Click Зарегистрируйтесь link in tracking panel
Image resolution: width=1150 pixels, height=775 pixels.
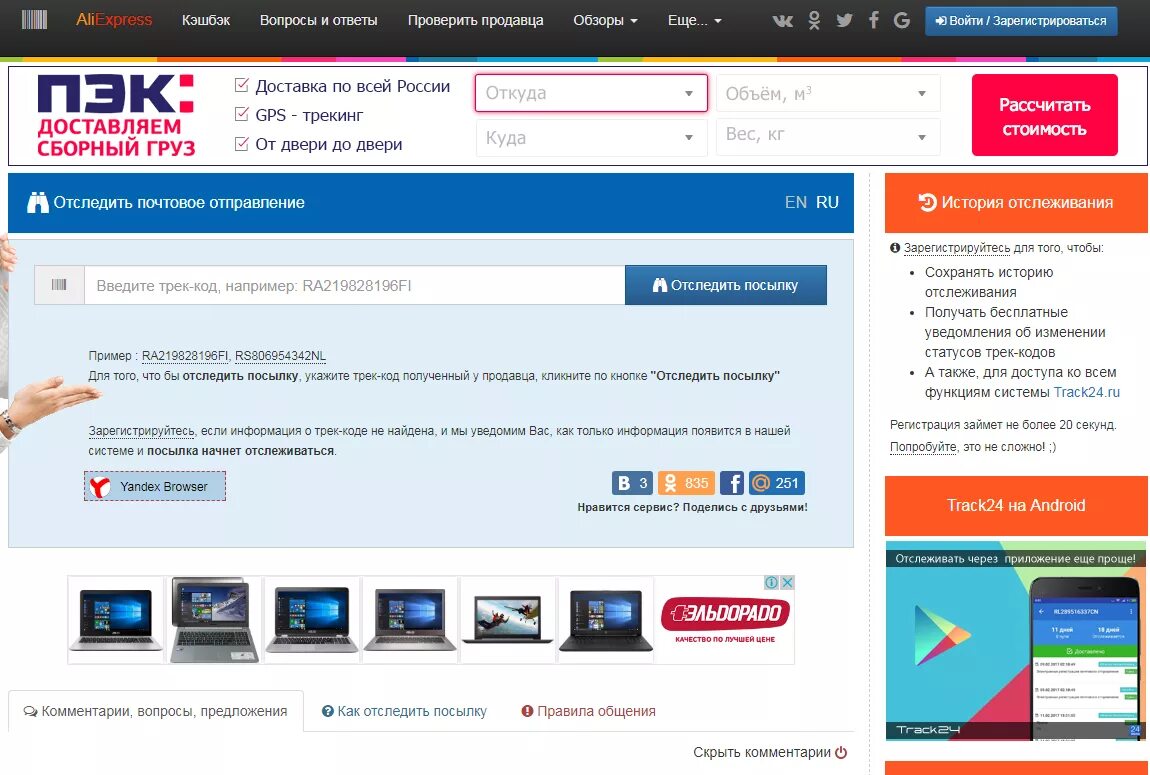142,431
